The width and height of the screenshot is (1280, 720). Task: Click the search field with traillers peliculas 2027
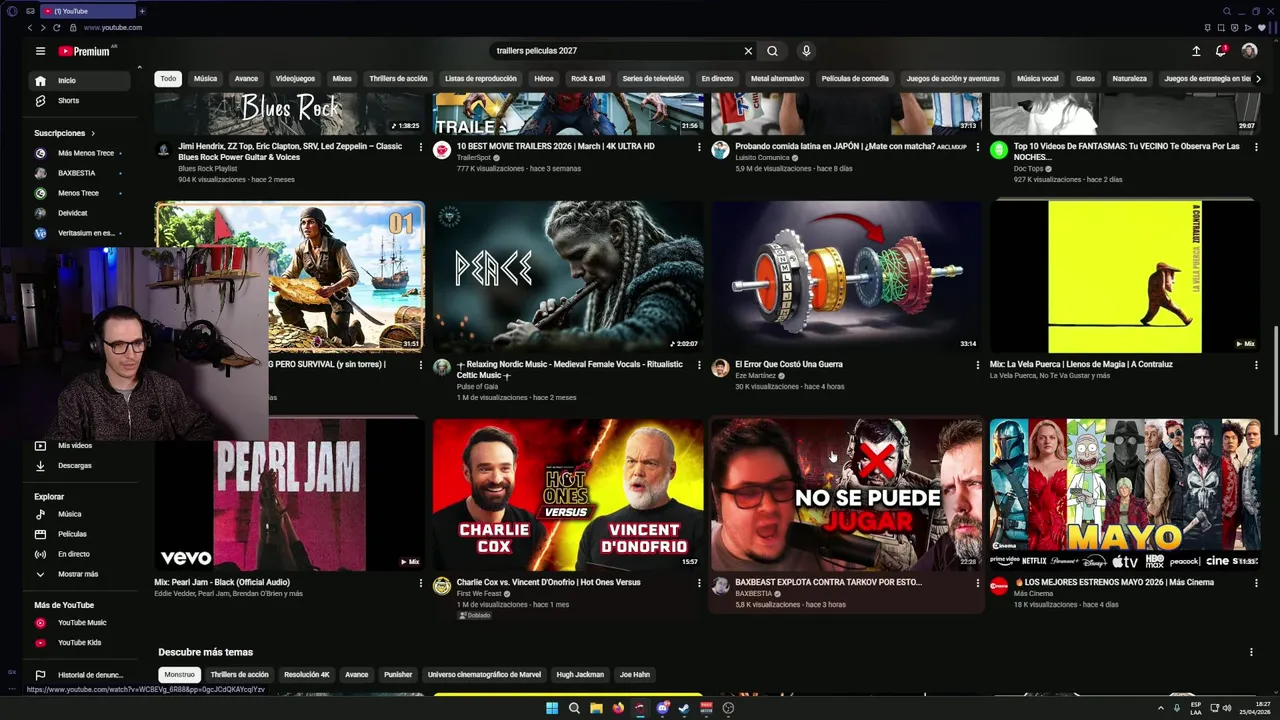point(615,51)
